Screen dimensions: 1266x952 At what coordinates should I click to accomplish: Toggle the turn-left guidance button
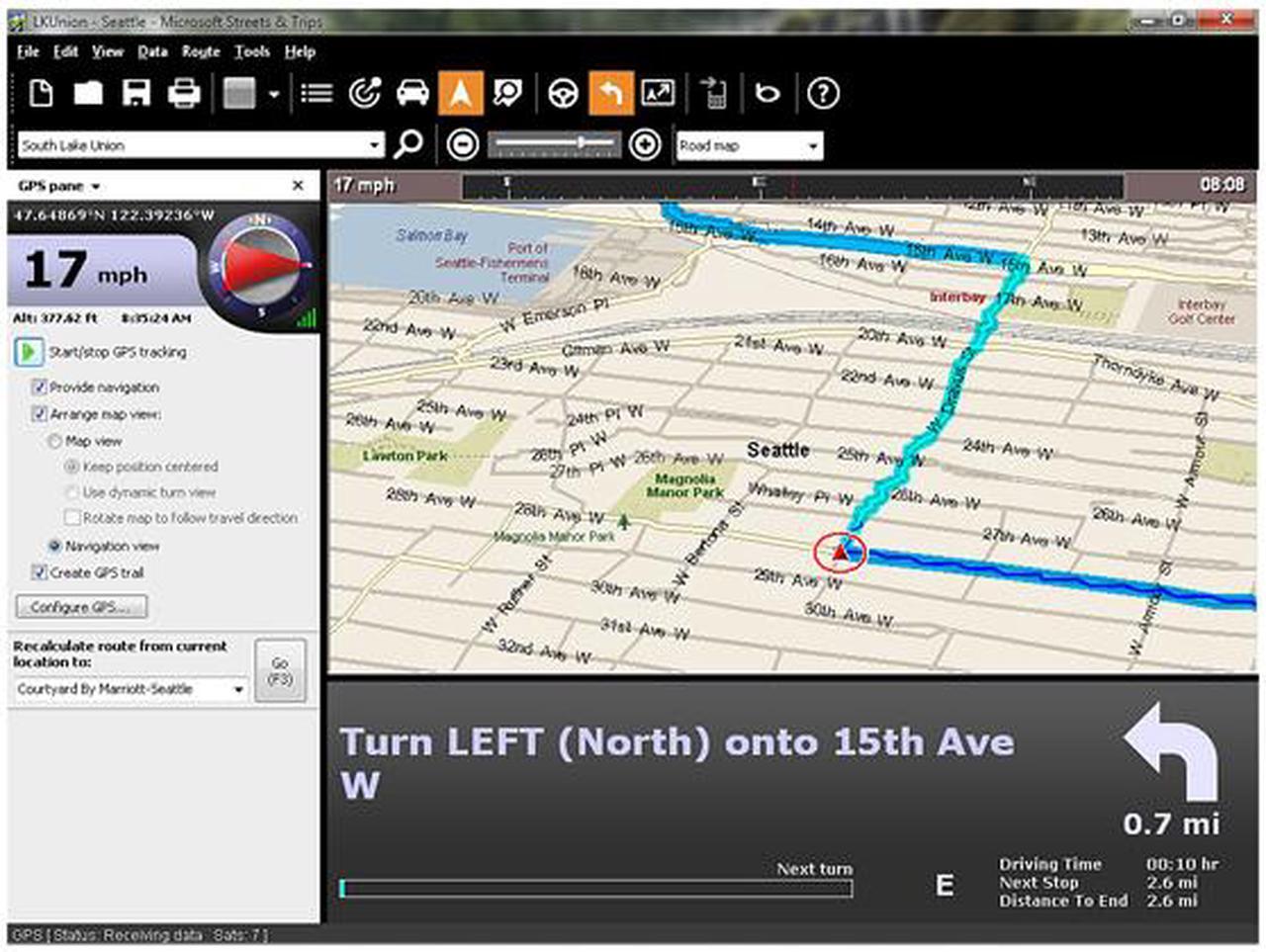611,93
